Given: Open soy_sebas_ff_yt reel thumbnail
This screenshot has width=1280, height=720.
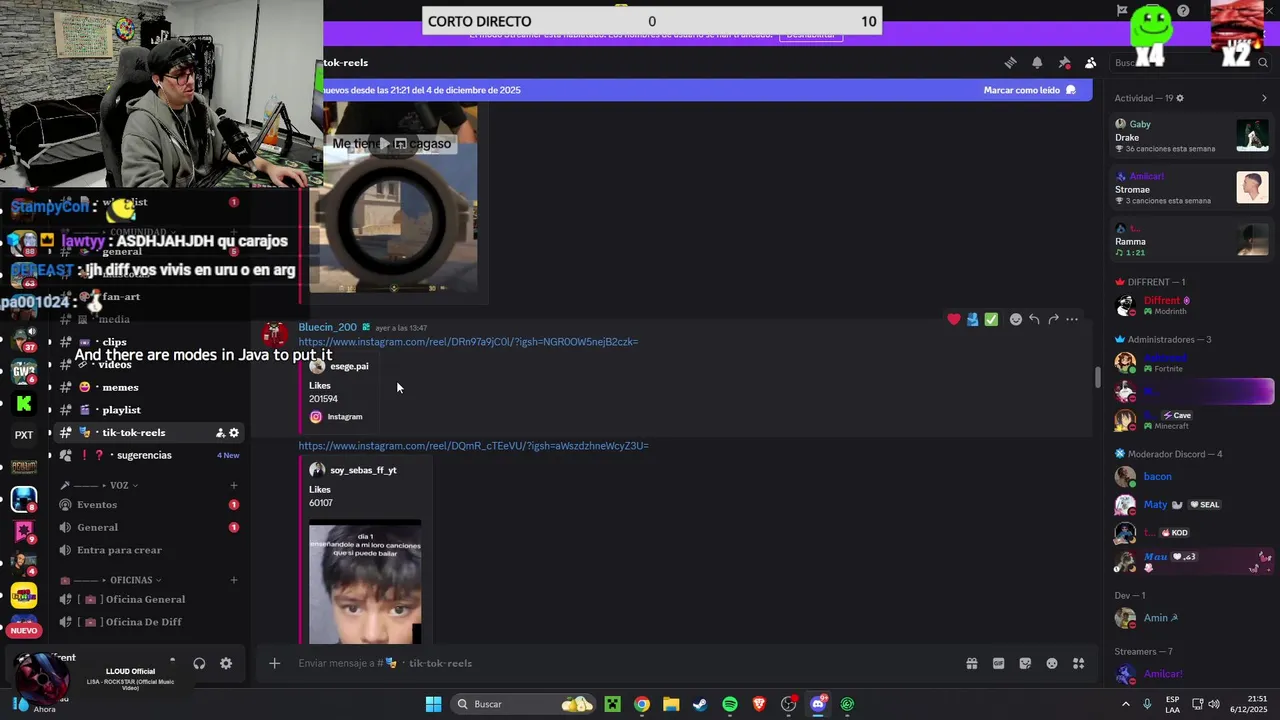Looking at the screenshot, I should coord(365,582).
